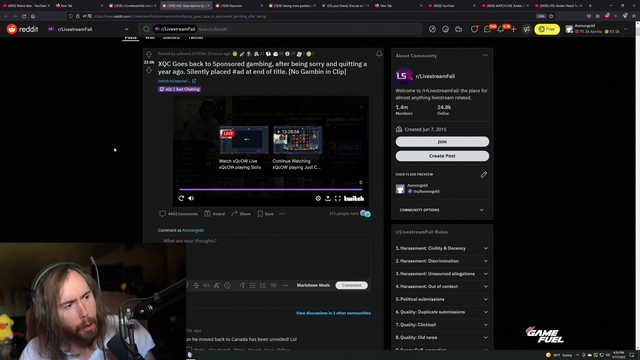
Task: Open the chat icon in Reddit header
Action: pos(487,29)
